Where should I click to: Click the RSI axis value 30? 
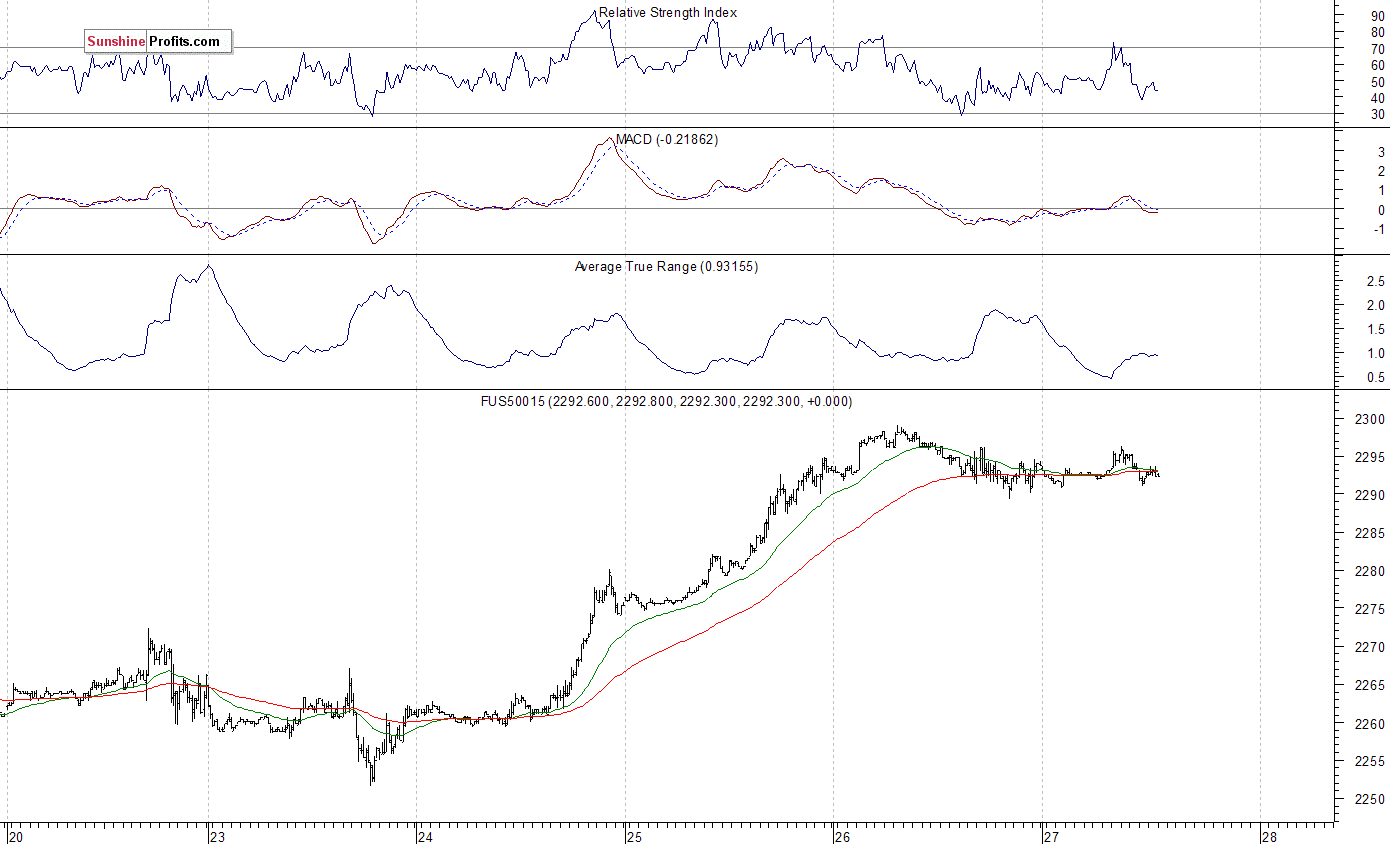pyautogui.click(x=1377, y=114)
